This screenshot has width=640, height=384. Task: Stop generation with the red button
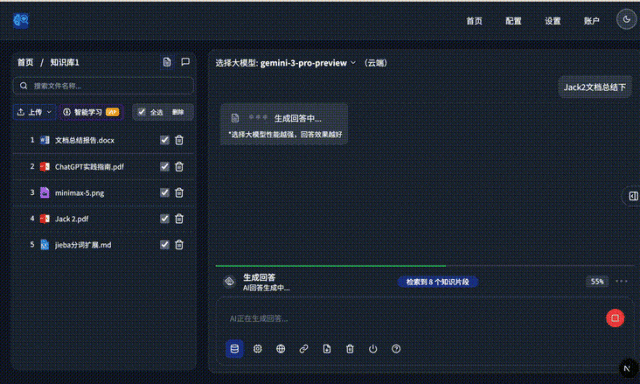coord(615,318)
